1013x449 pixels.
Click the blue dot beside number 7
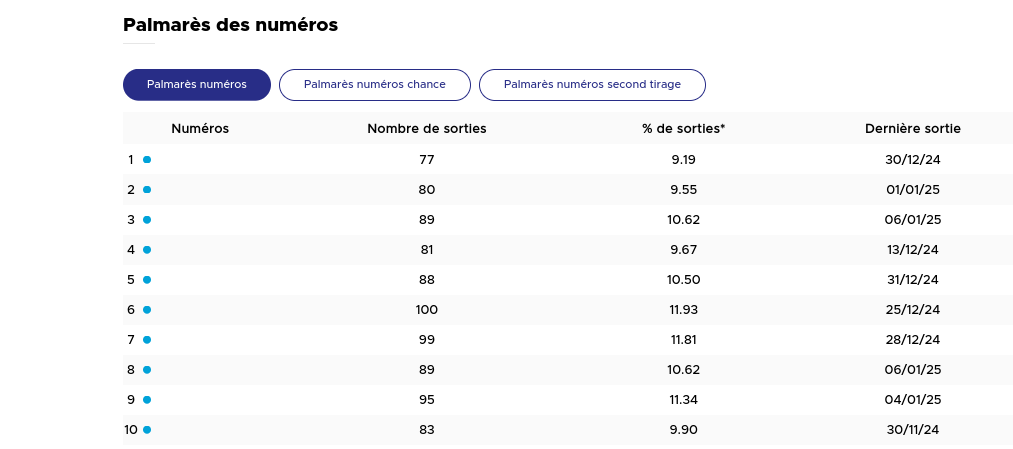(x=147, y=340)
